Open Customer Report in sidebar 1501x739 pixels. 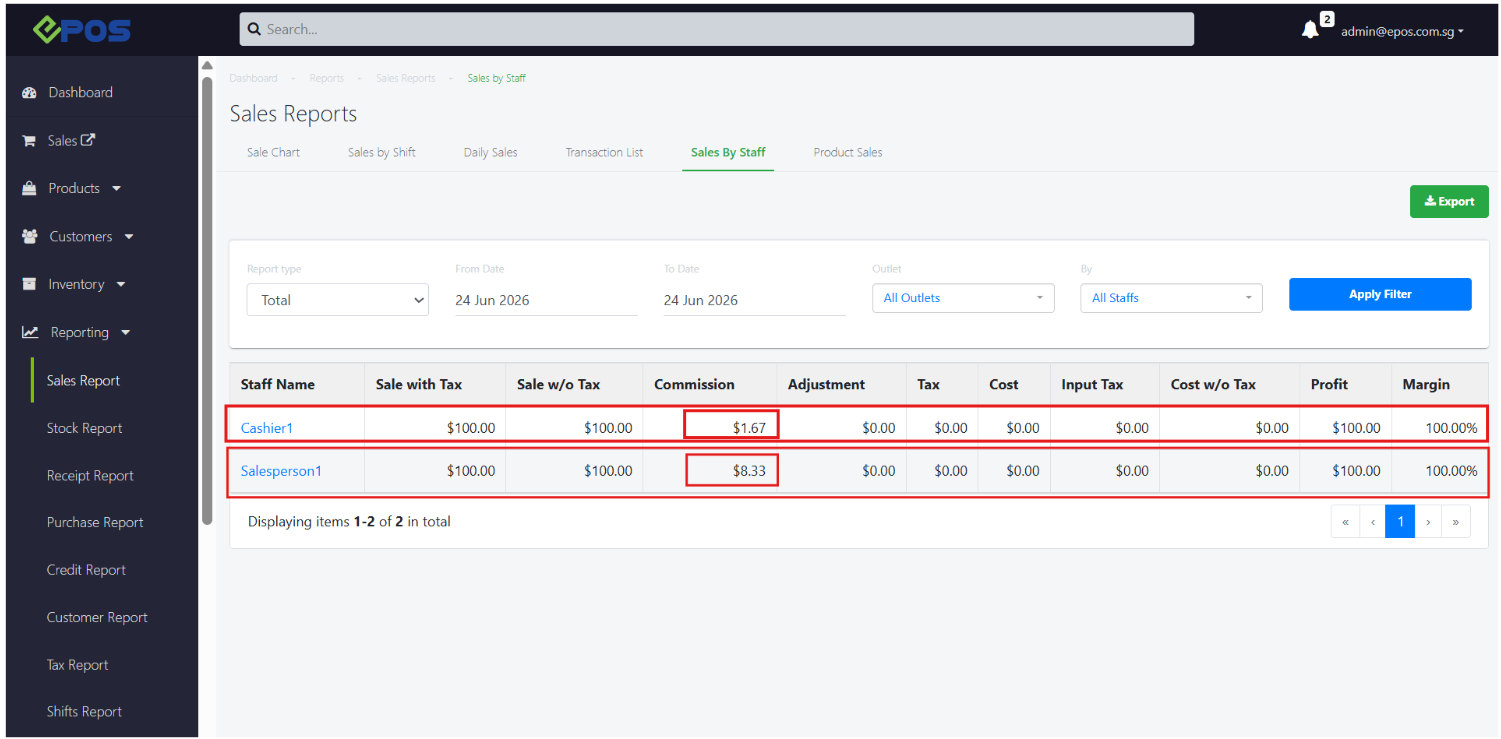pyautogui.click(x=97, y=618)
